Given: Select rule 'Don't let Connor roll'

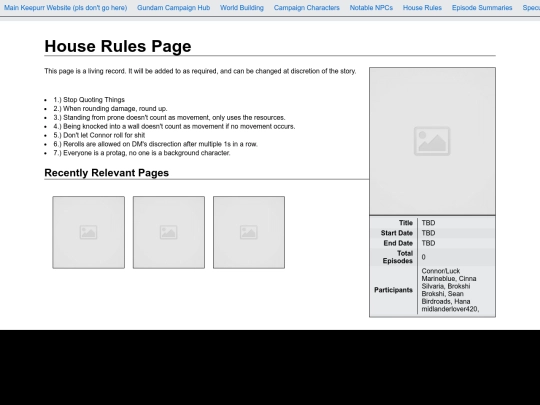Looking at the screenshot, I should pyautogui.click(x=99, y=135).
